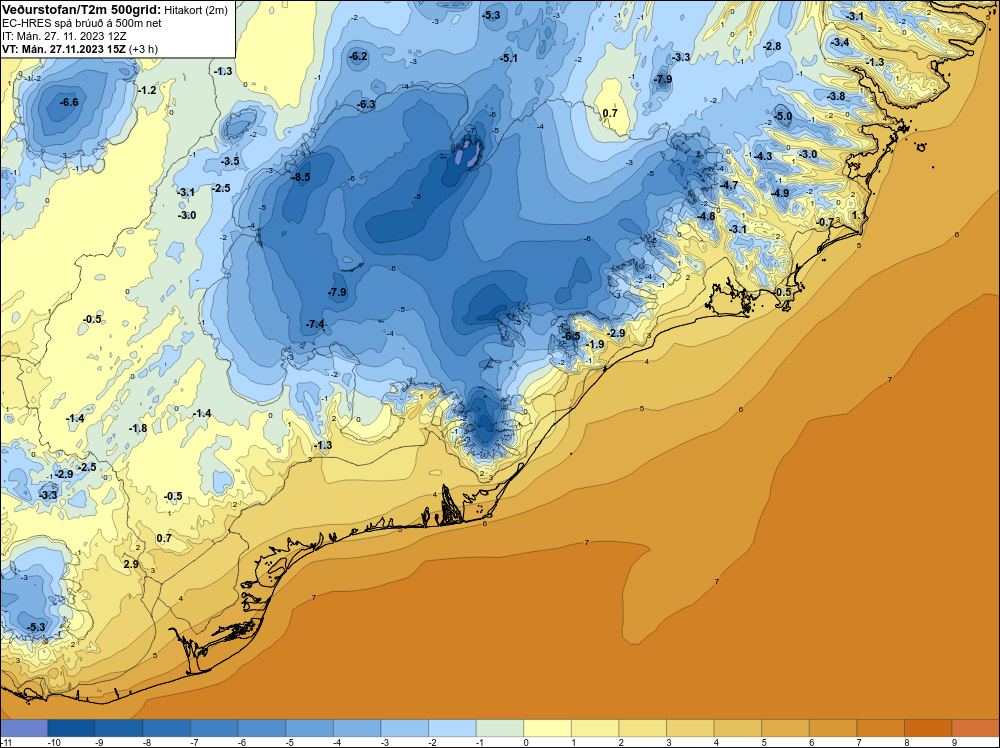The image size is (1000, 748).
Task: Click the 'EC-HRES spá brúuð á 500m net' line
Action: coord(82,23)
